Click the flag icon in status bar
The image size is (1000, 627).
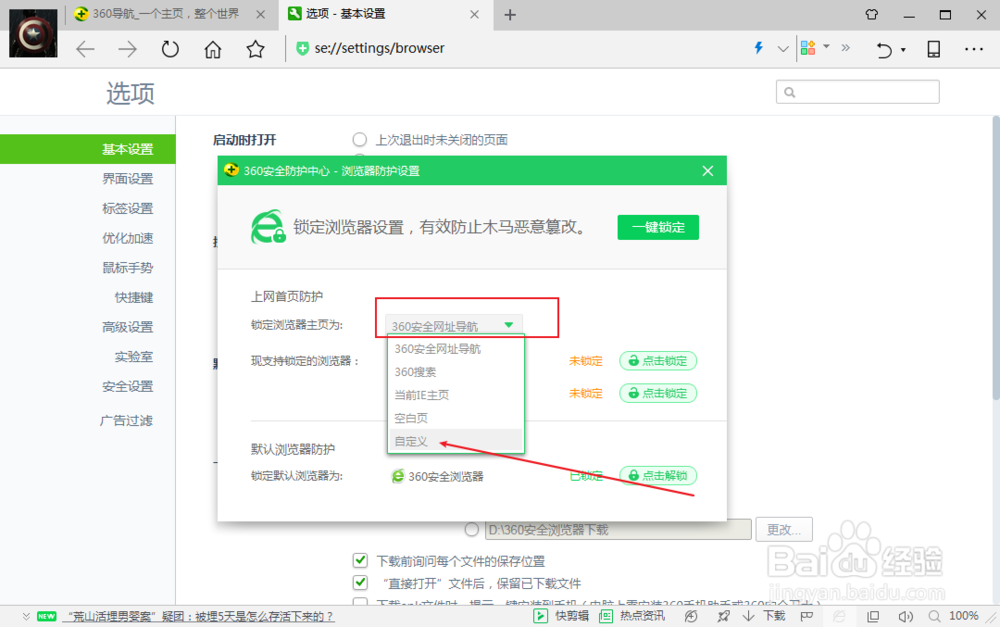(x=807, y=616)
